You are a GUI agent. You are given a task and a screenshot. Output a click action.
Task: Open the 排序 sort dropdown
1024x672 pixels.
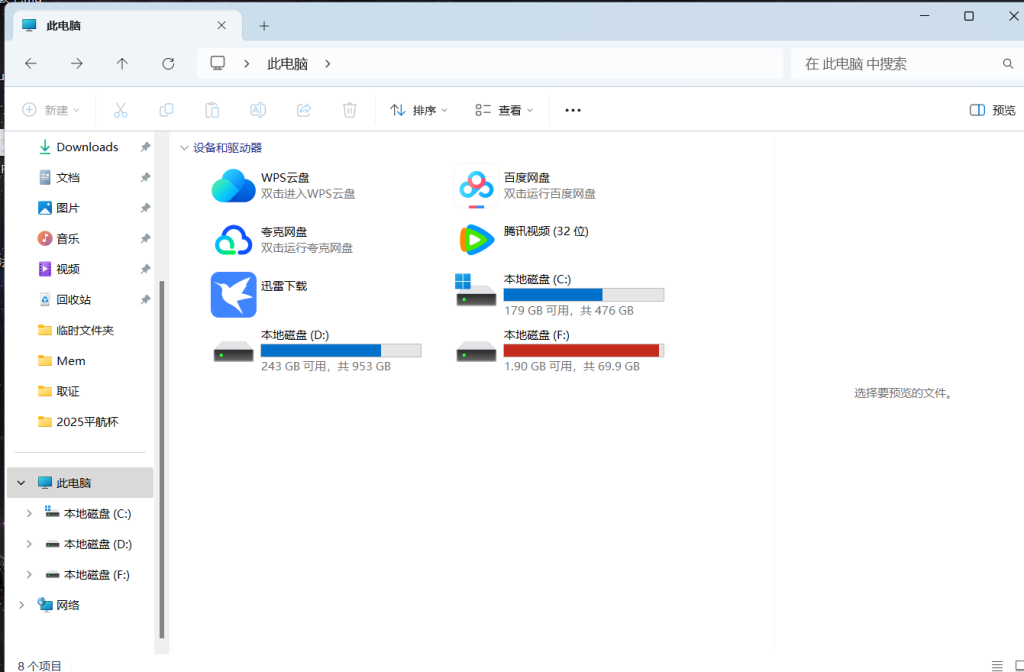click(419, 110)
